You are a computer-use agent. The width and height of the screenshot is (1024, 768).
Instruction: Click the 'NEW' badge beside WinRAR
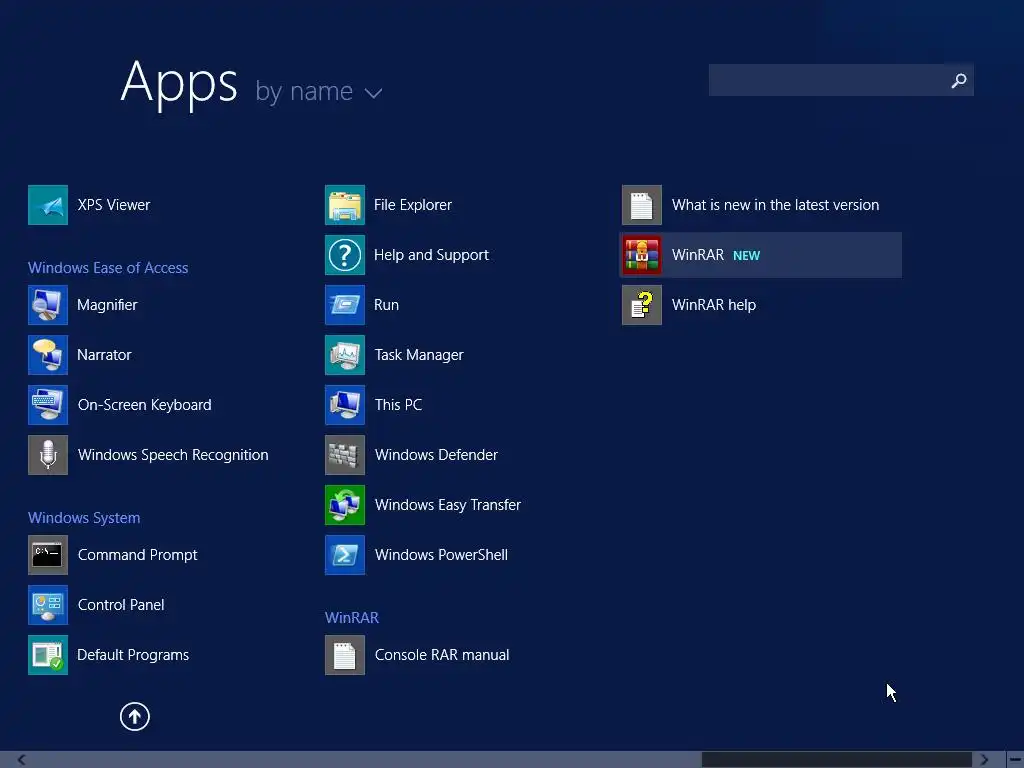(746, 255)
